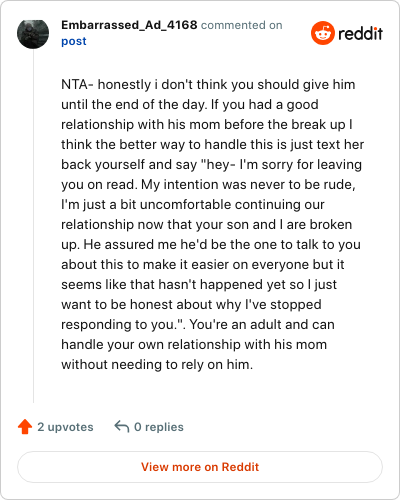Open the commenter's round avatar image

(33, 33)
